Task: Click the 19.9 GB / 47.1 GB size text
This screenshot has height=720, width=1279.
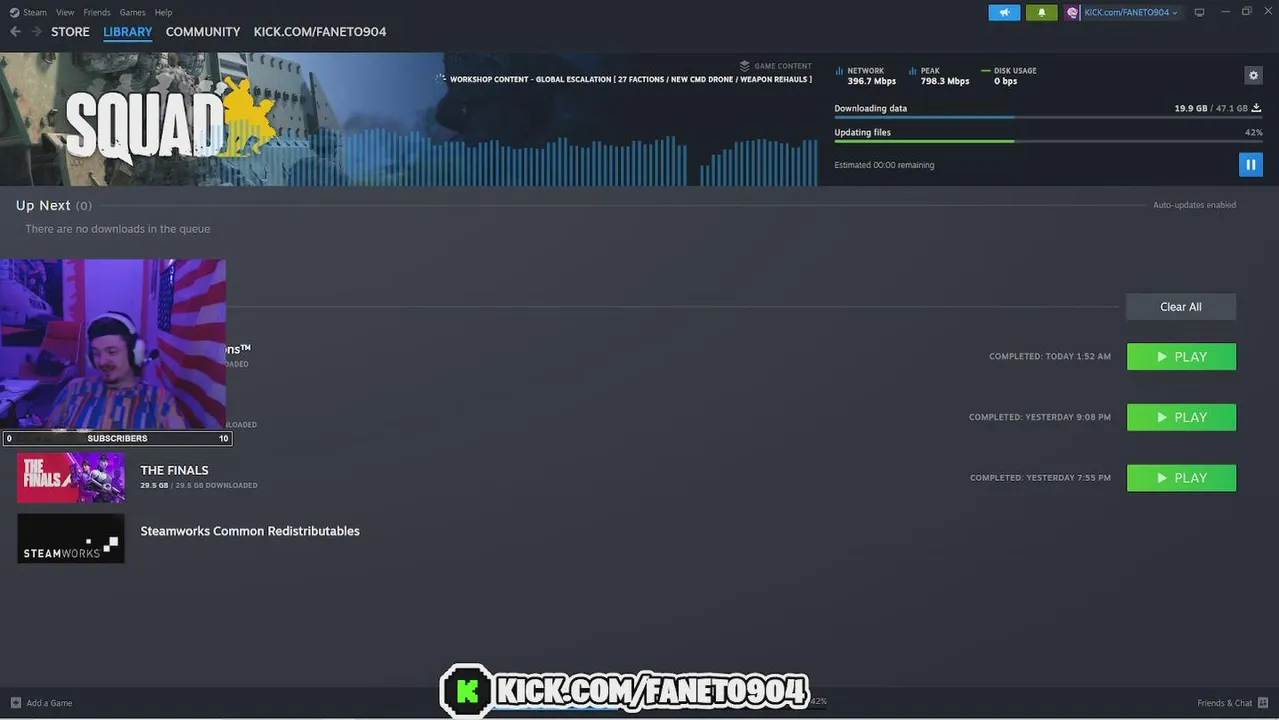Action: tap(1211, 108)
